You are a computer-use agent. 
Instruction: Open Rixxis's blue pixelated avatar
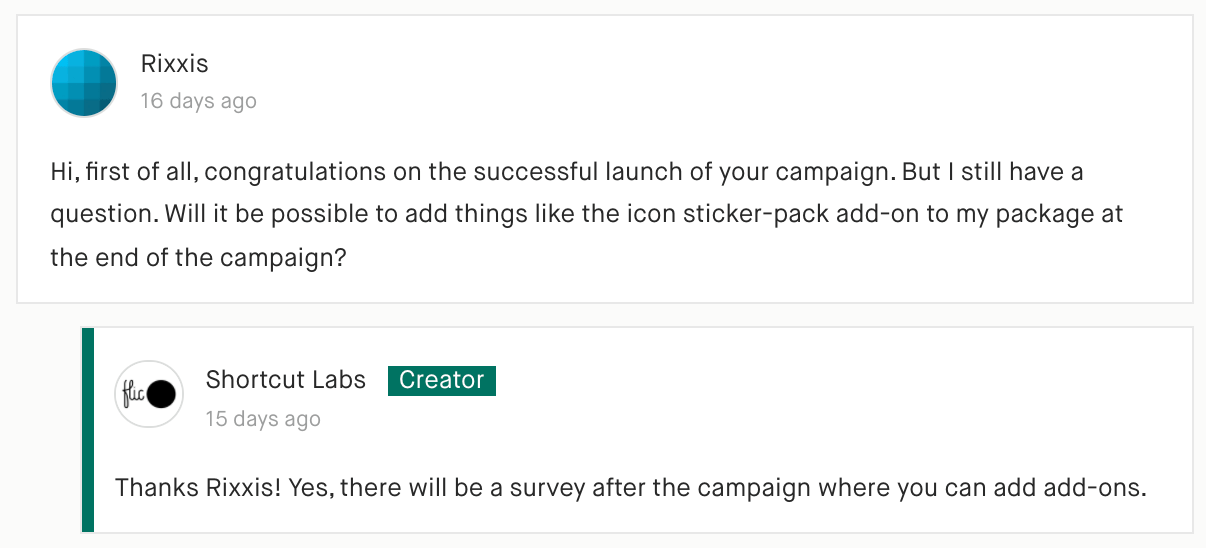[x=85, y=83]
